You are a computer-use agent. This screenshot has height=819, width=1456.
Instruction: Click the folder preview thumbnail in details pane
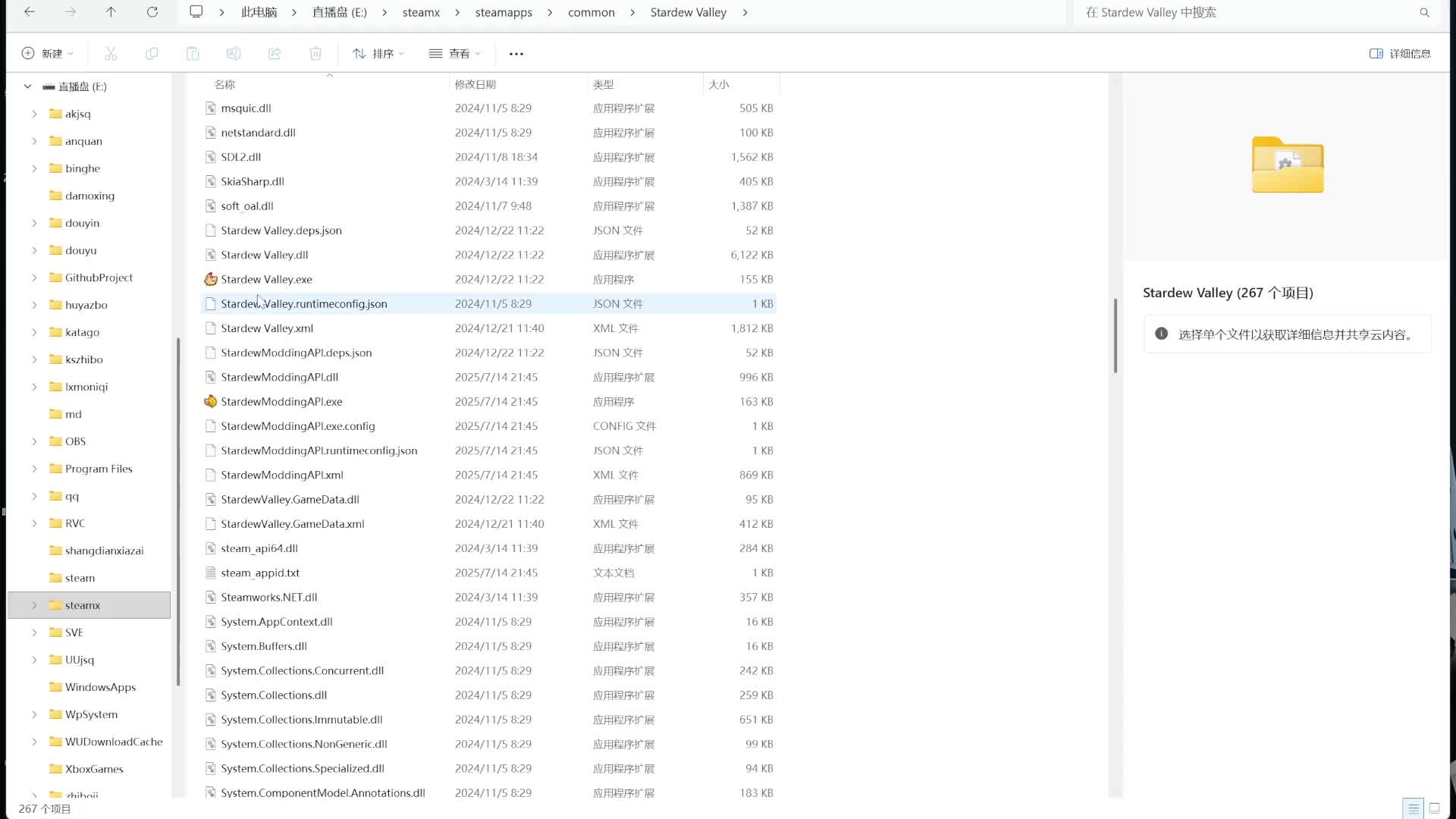(x=1288, y=164)
